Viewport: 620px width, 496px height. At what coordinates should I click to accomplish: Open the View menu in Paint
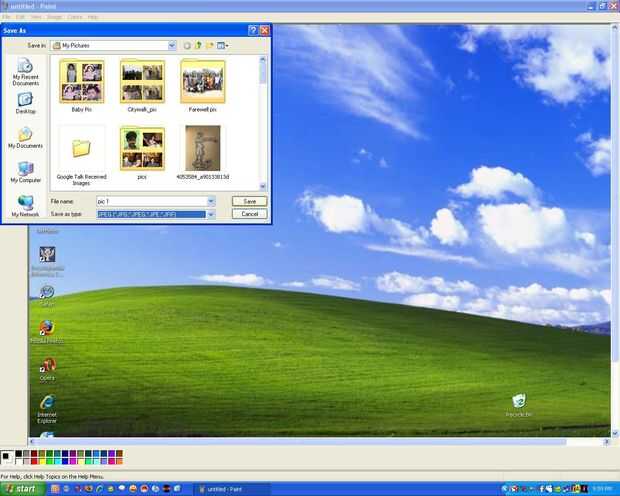pos(36,17)
